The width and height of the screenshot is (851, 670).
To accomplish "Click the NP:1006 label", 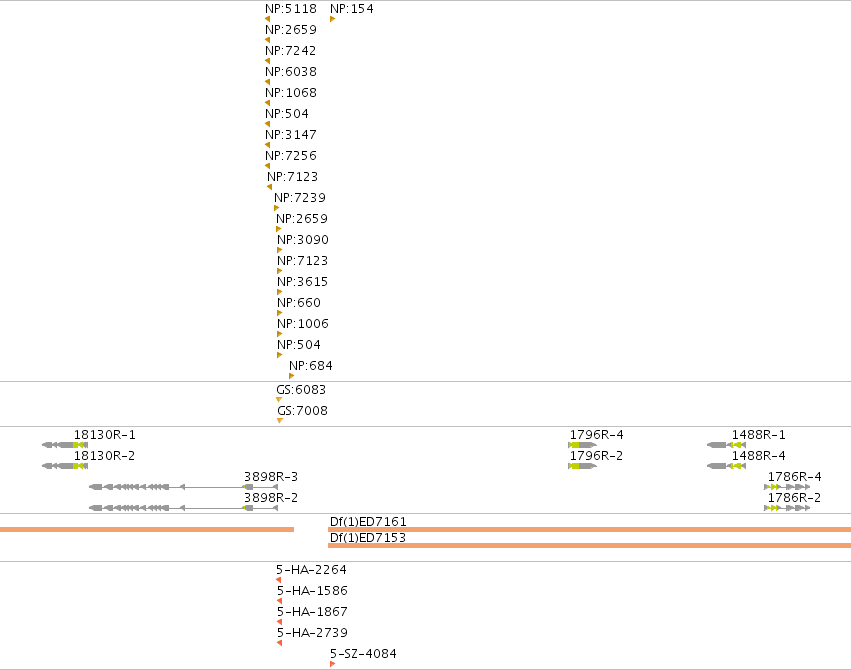I will pos(303,324).
